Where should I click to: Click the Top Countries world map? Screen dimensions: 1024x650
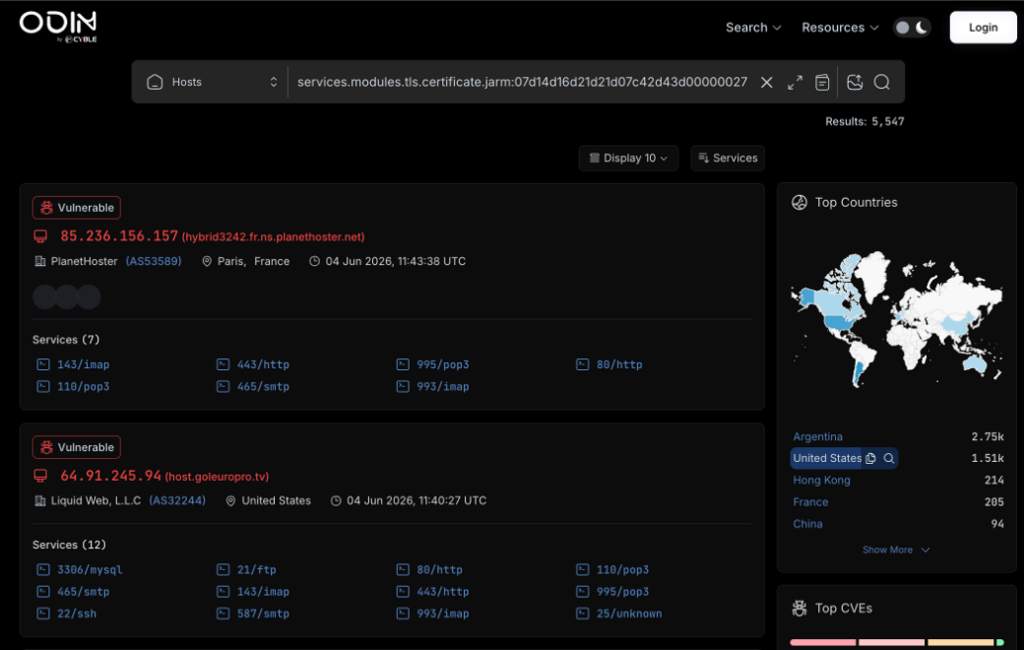(897, 319)
